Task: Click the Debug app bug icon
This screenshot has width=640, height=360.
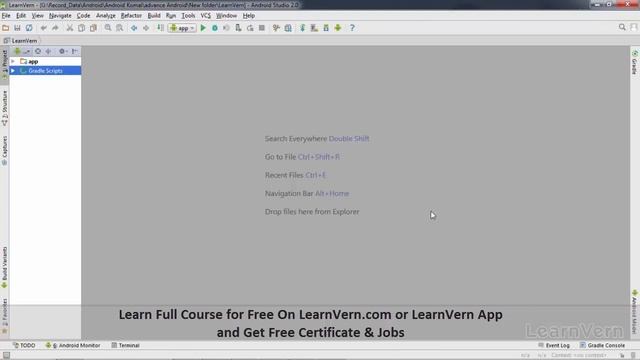Action: [215, 28]
